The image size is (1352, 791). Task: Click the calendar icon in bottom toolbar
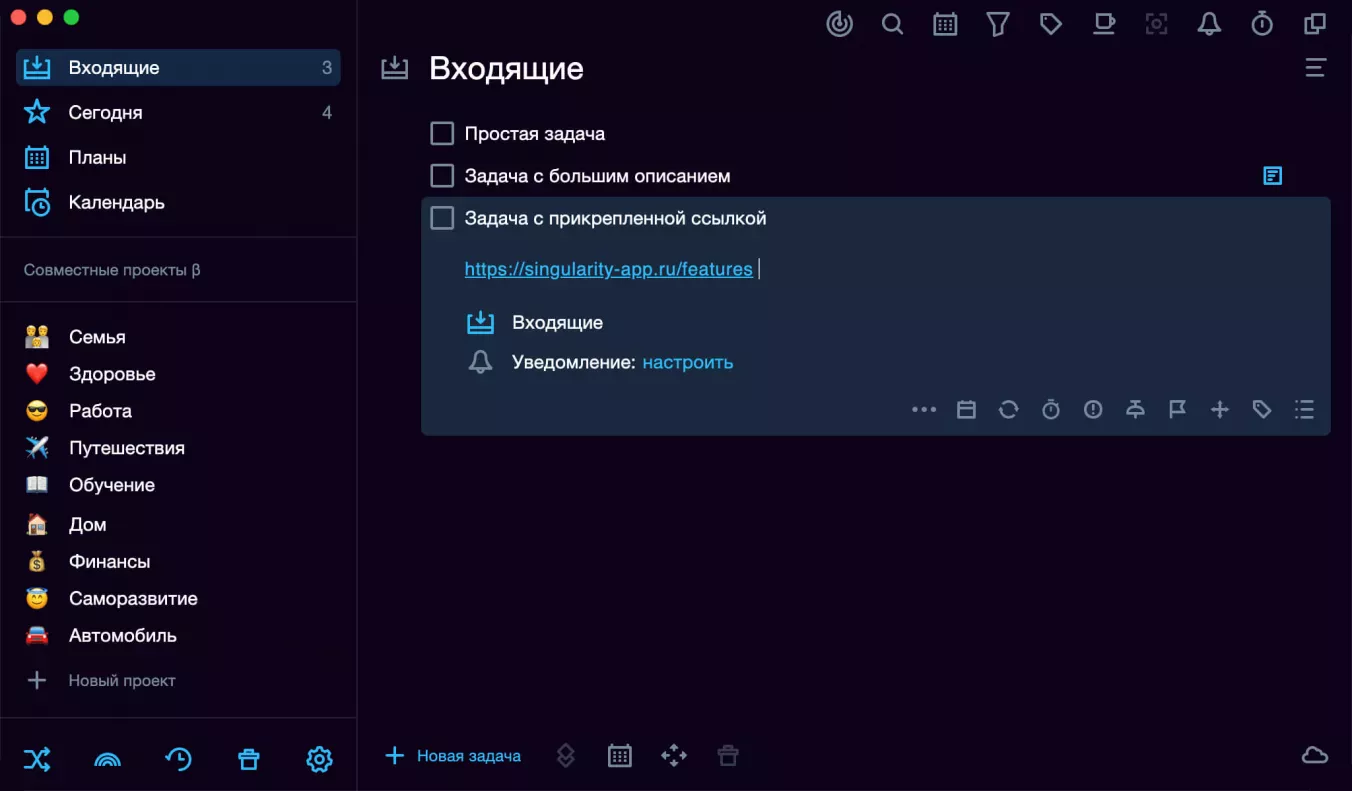[x=620, y=756]
